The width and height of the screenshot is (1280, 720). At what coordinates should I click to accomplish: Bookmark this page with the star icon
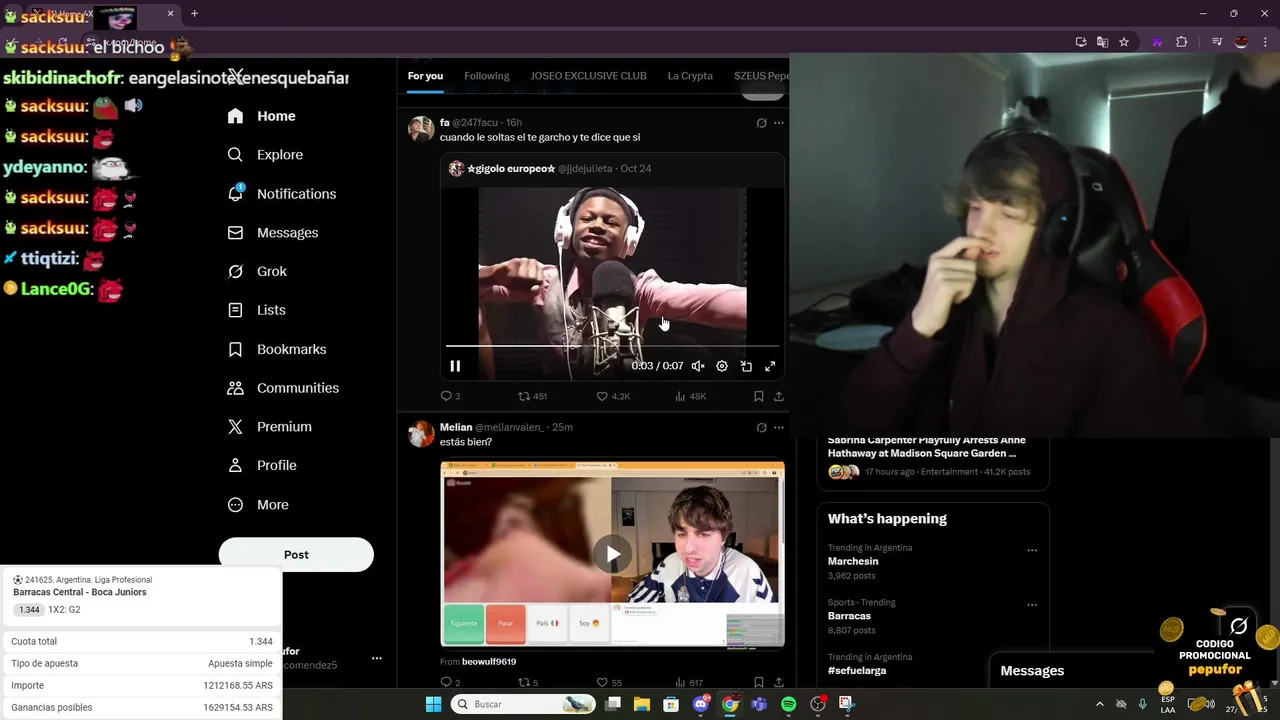tap(1124, 42)
